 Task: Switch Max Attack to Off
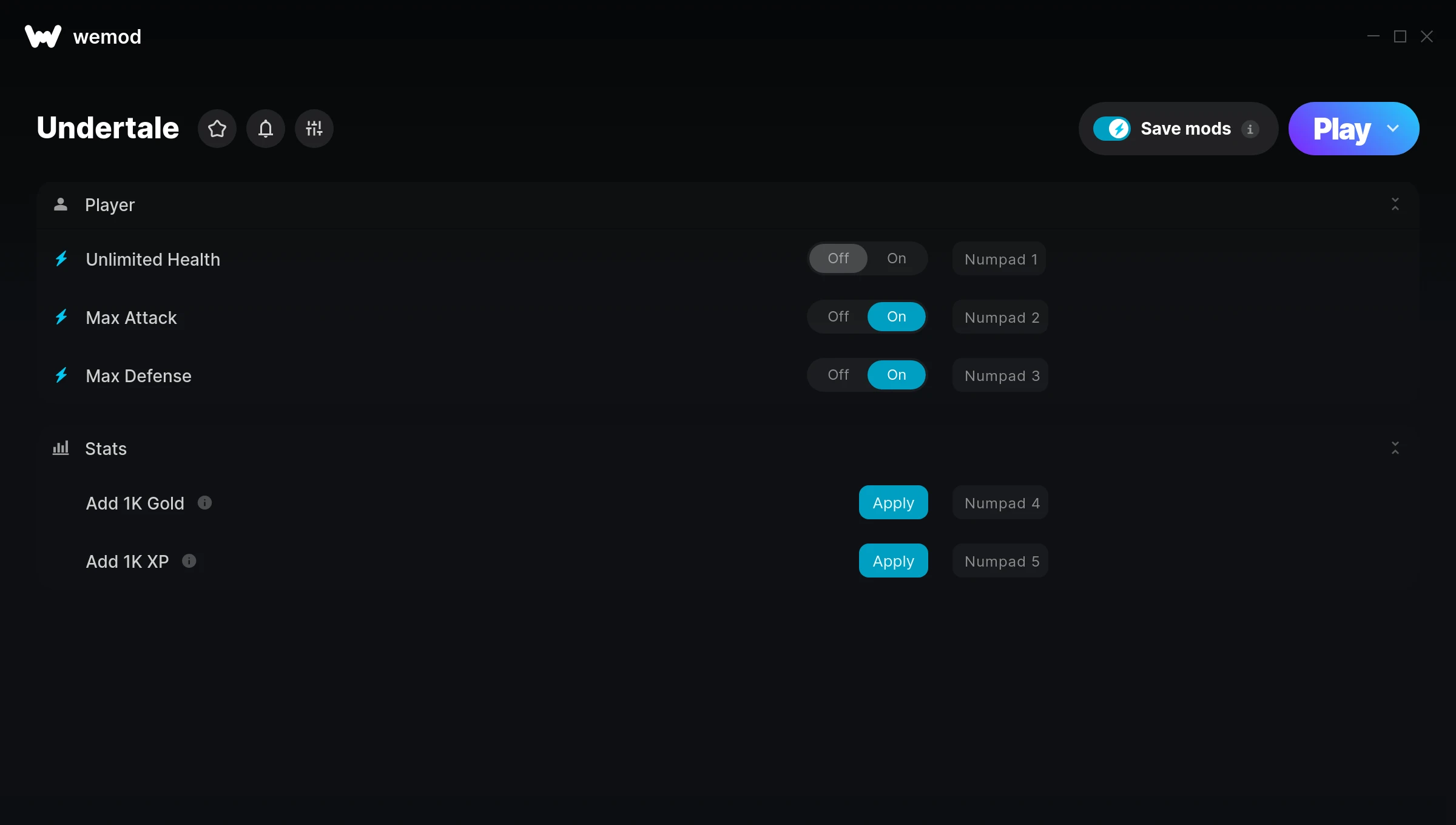[838, 317]
